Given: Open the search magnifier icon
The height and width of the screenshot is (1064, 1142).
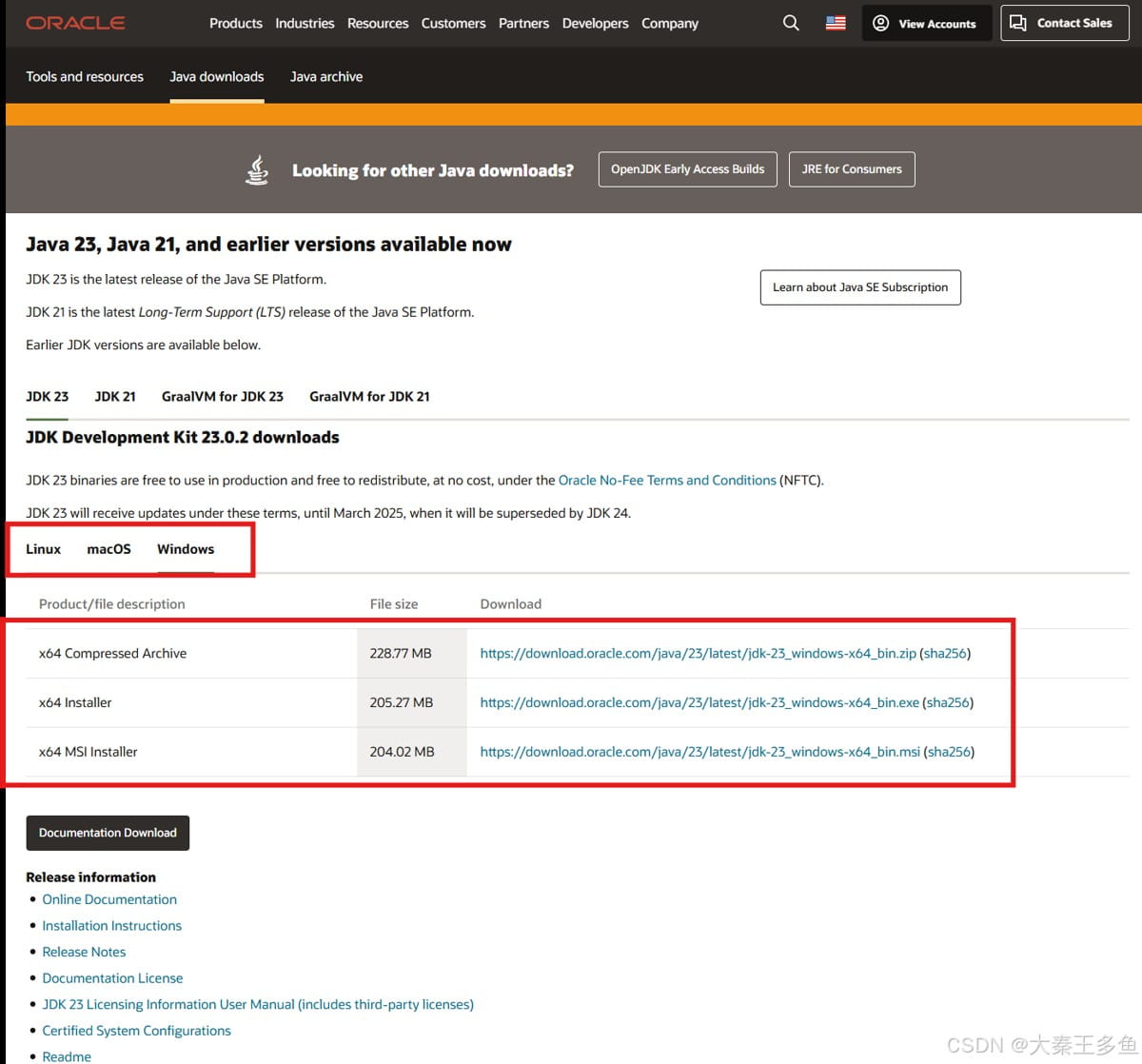Looking at the screenshot, I should pos(791,23).
